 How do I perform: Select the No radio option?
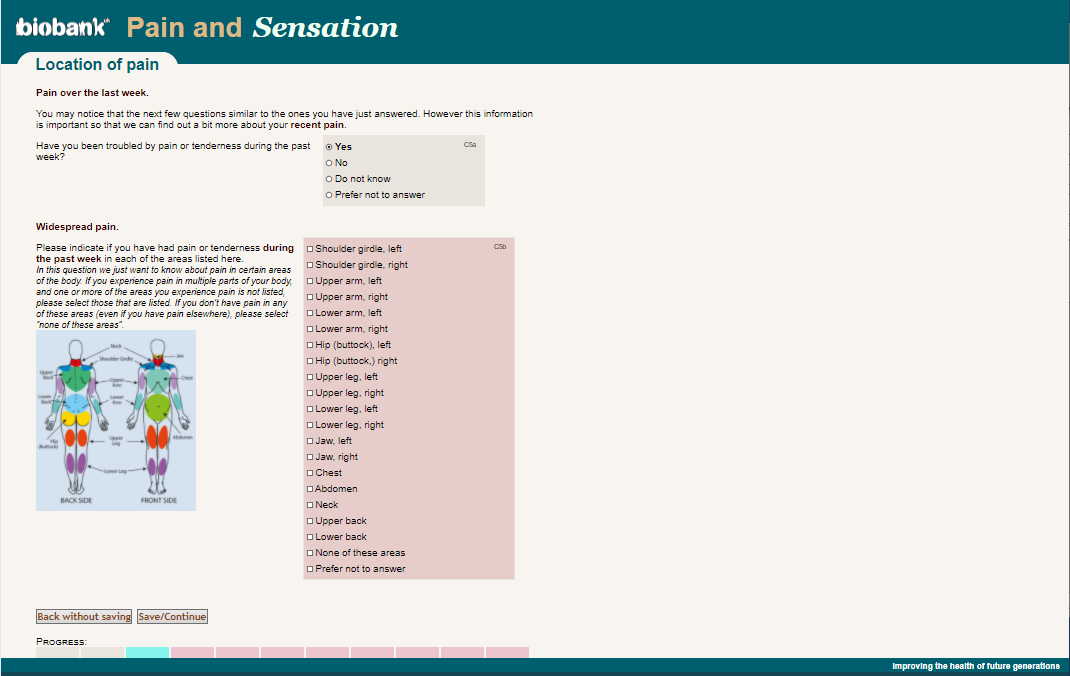(329, 163)
